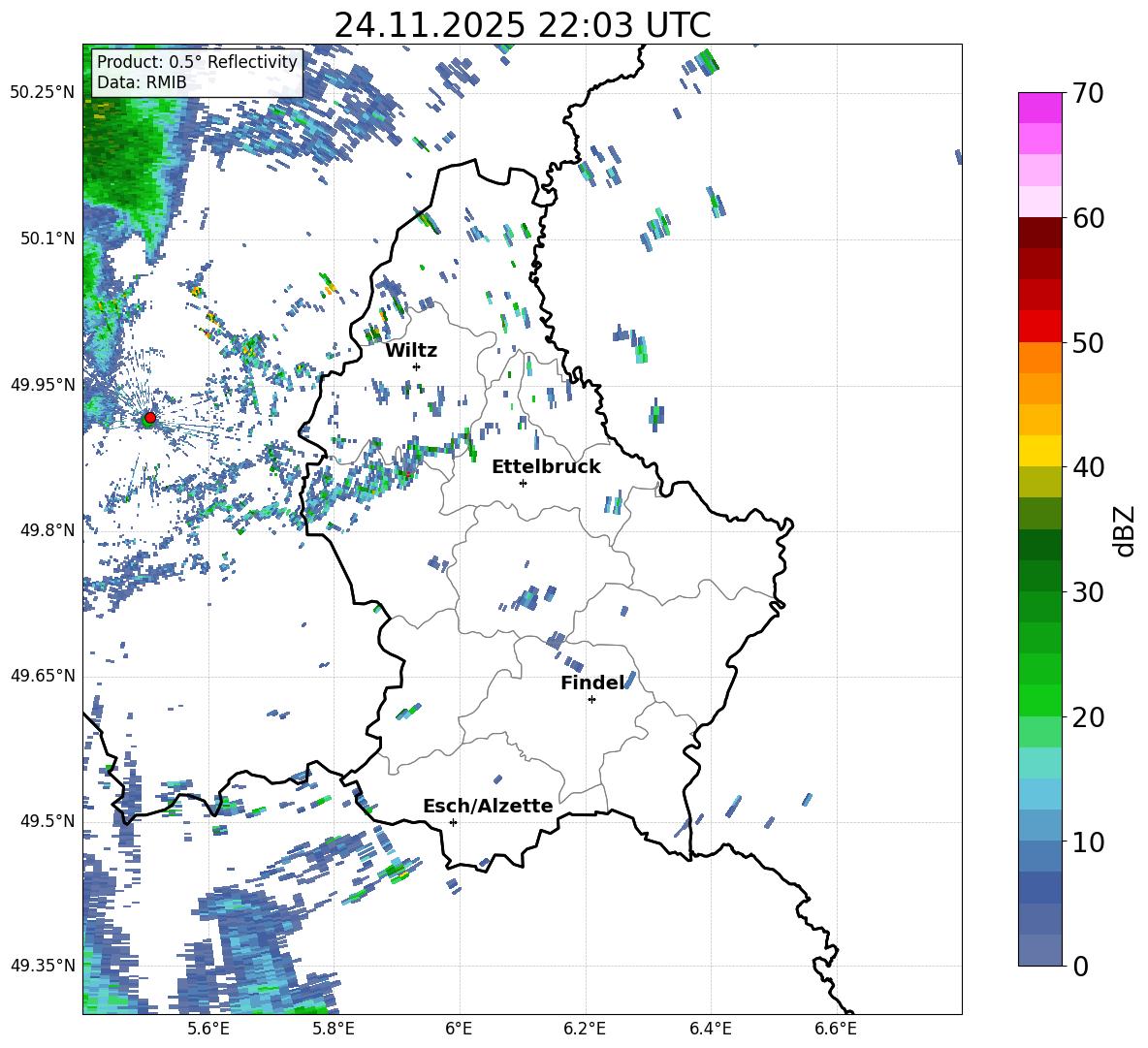Pick the dark maroon swatch just below 60 dBZ
Image resolution: width=1148 pixels, height=1048 pixels.
(x=1039, y=233)
